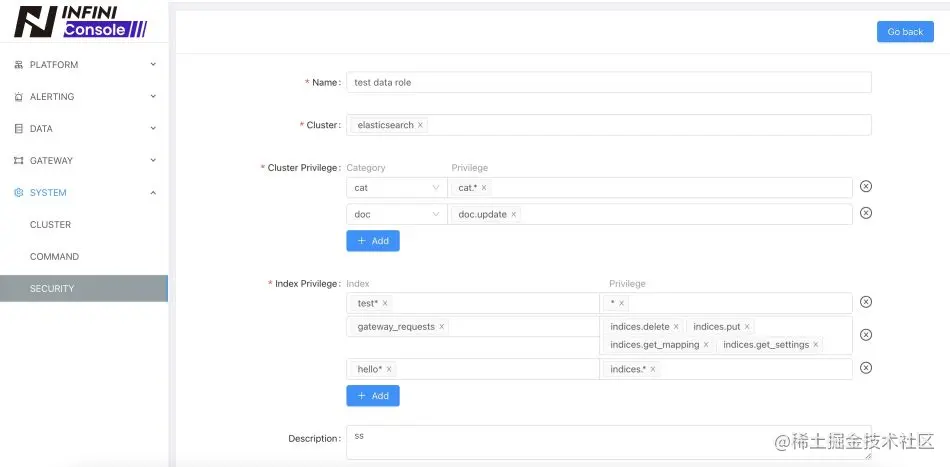Image resolution: width=950 pixels, height=467 pixels.
Task: Open the Cluster multi-select field
Action: click(609, 125)
